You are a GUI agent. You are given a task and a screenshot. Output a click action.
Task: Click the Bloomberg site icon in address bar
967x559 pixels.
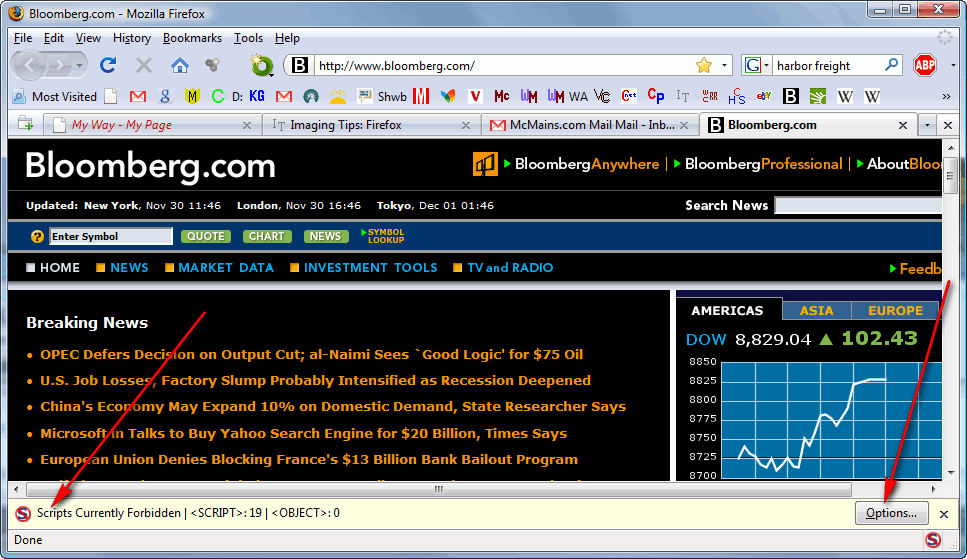[300, 65]
